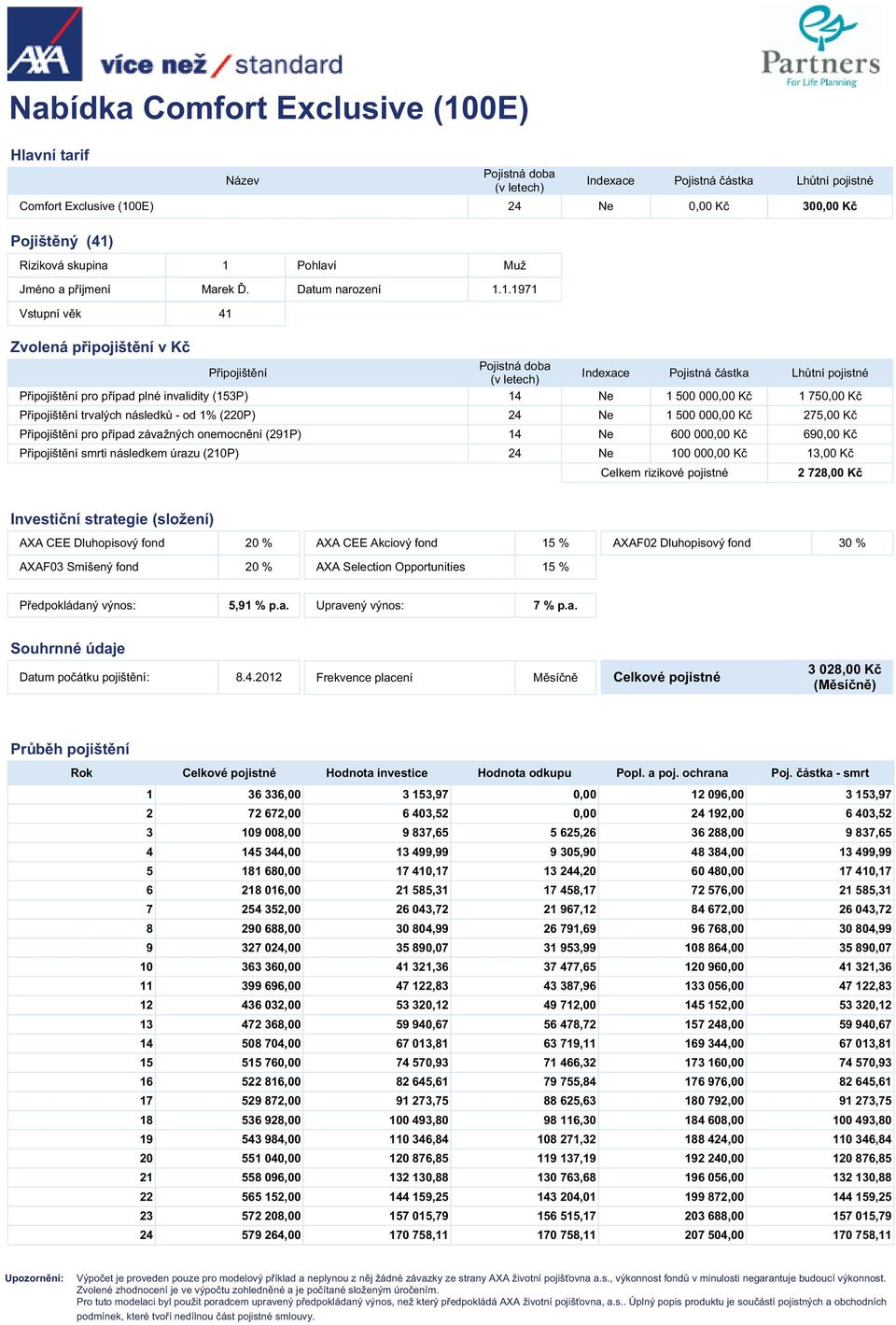Select row 'Připojištění smrti následkem úrazu (210P)'
896x1325 pixels.
(451, 453)
